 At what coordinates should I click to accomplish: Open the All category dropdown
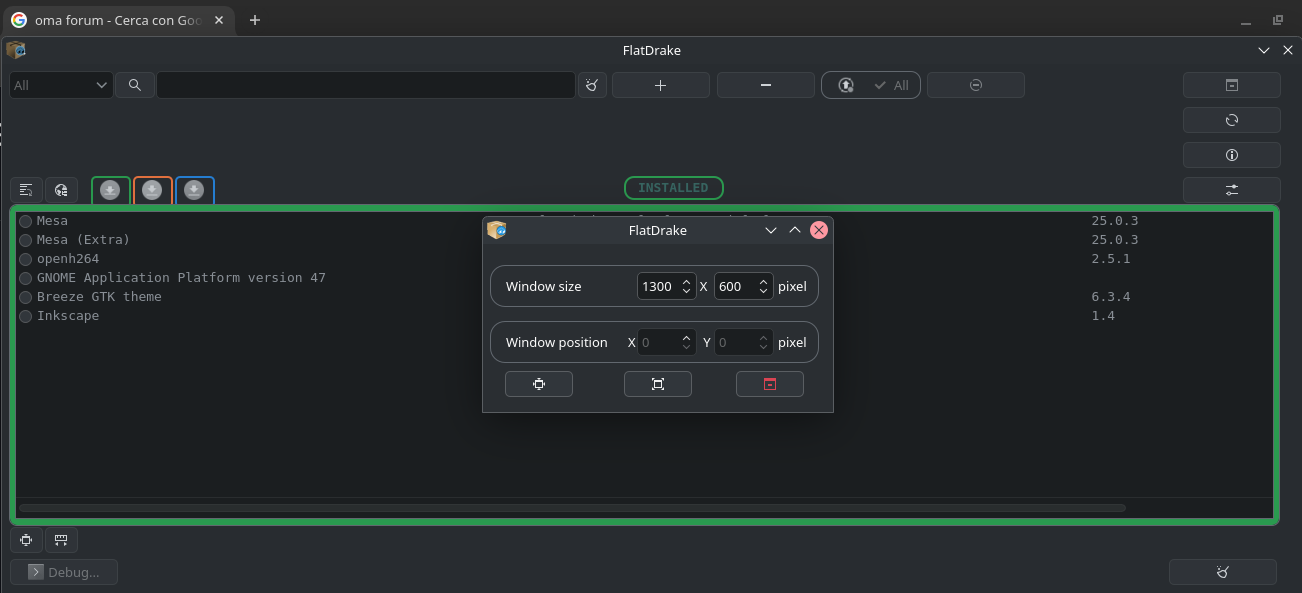(x=61, y=85)
